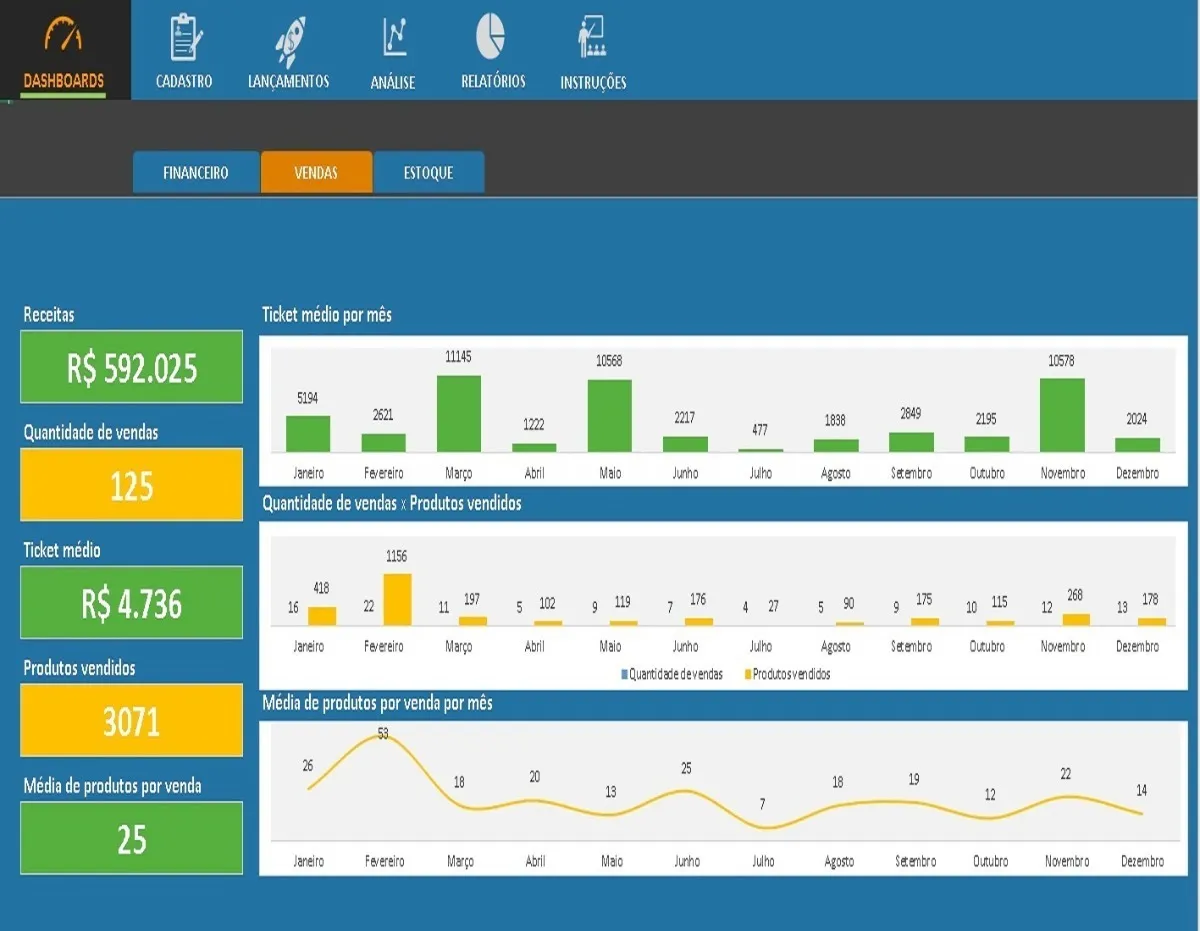Viewport: 1200px width, 931px height.
Task: Click the Média de produtos 25 card
Action: coord(131,838)
